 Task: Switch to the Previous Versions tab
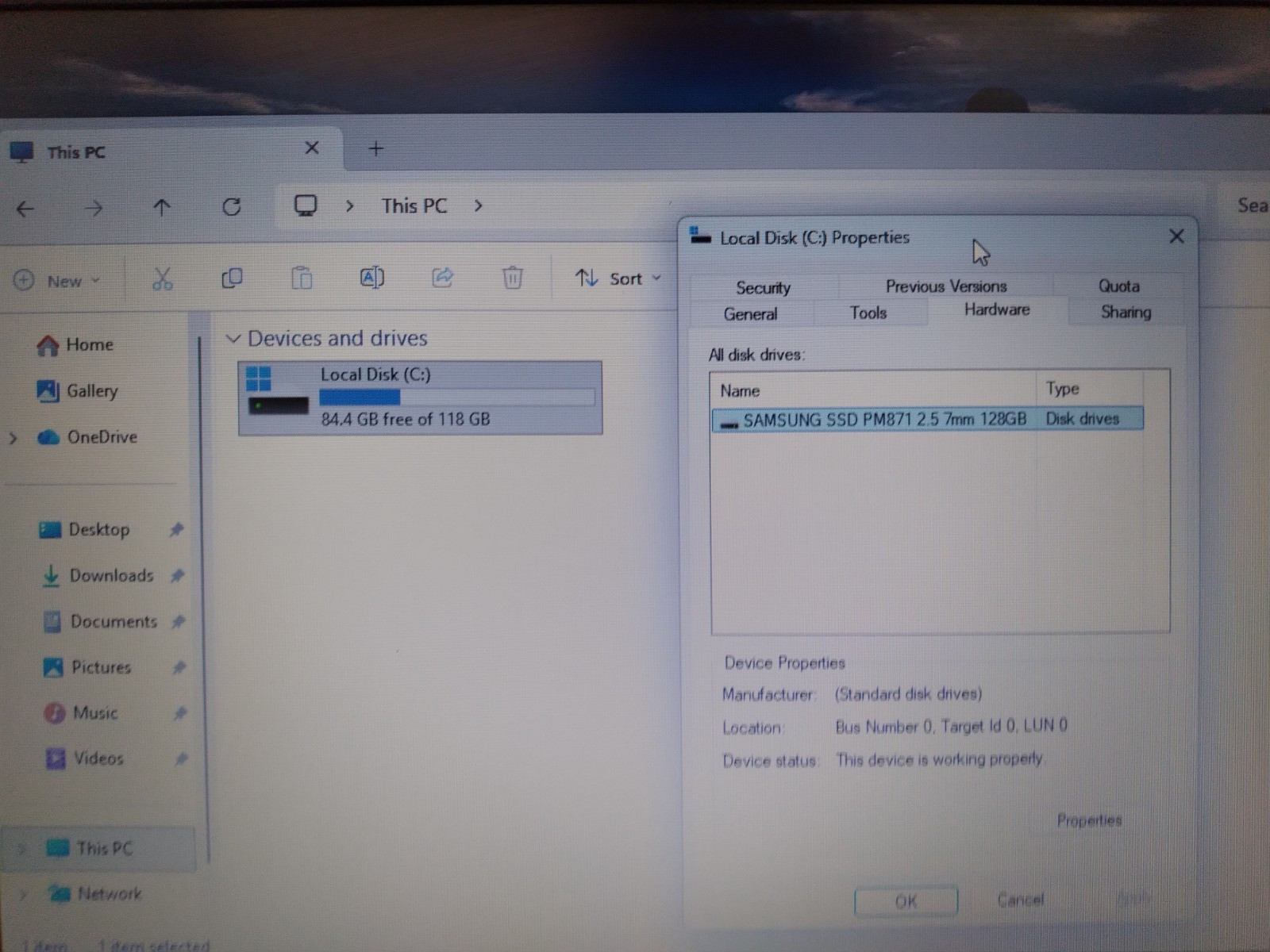[x=946, y=286]
